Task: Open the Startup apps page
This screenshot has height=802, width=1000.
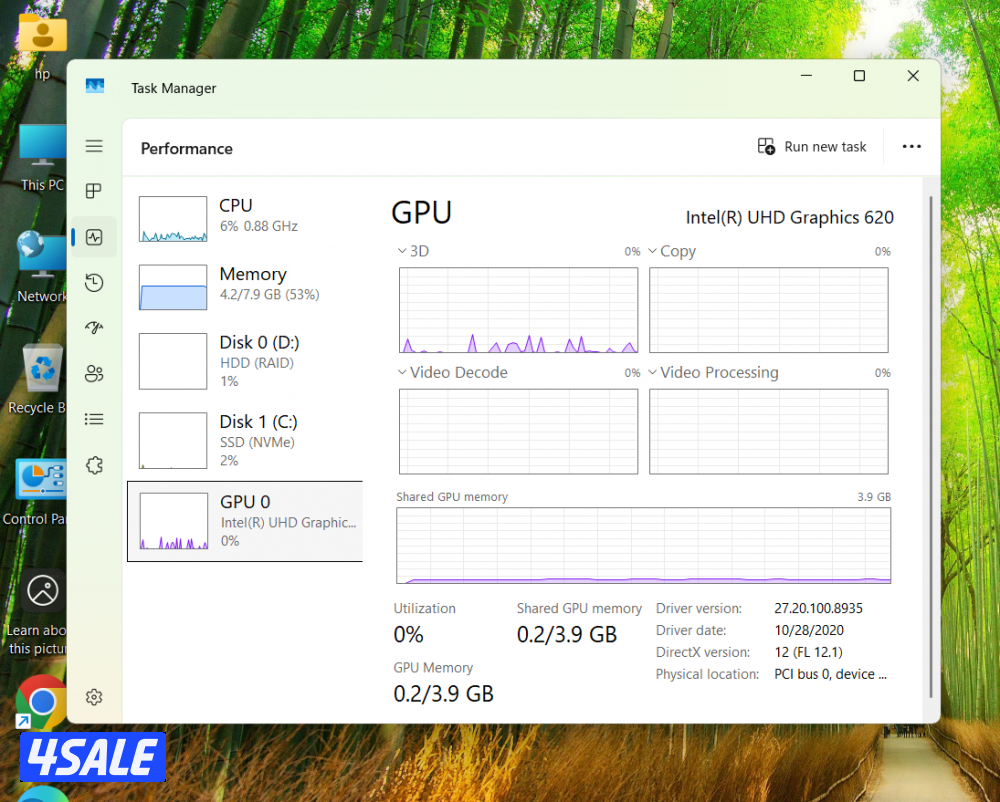Action: [x=94, y=327]
